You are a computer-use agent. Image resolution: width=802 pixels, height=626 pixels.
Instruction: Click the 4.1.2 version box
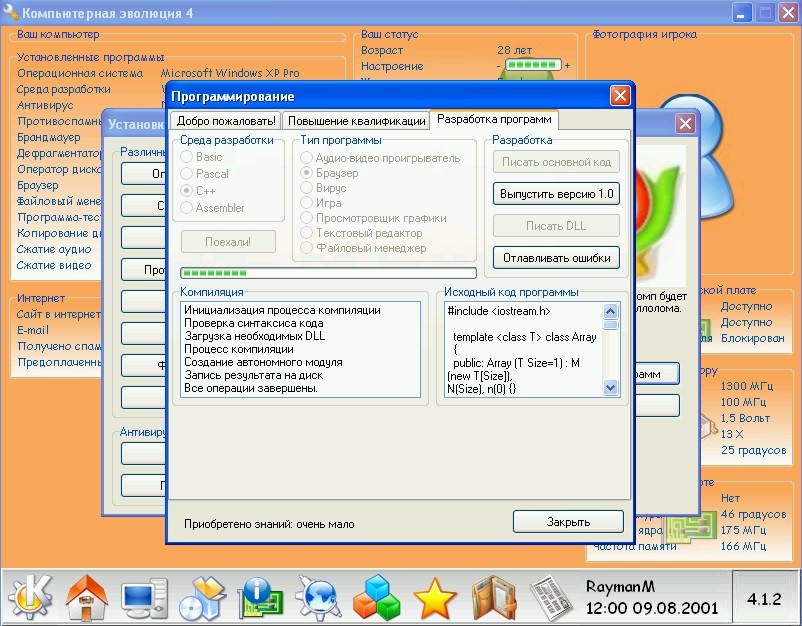coord(764,598)
